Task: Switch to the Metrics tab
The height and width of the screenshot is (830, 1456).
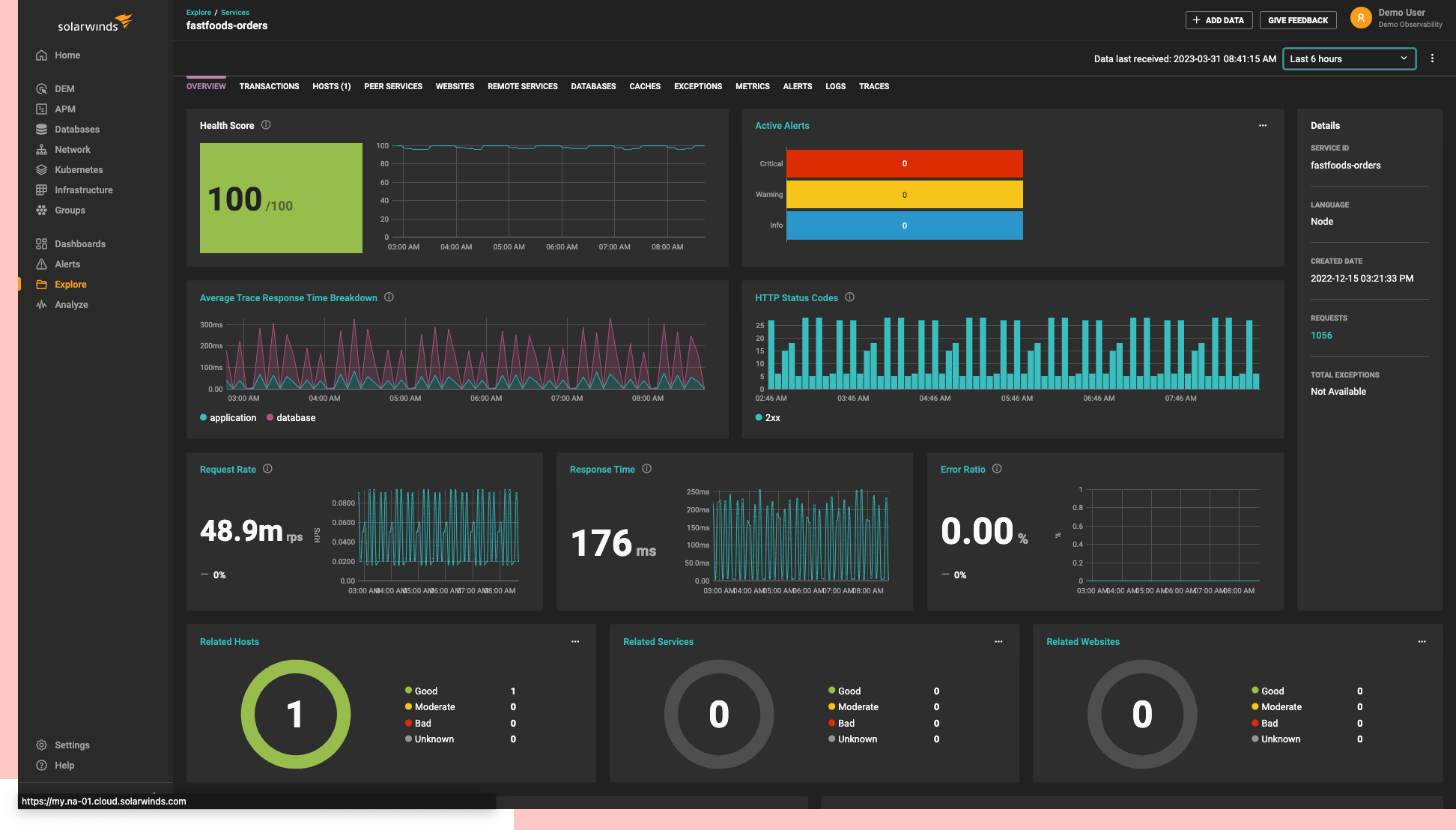Action: tap(753, 87)
